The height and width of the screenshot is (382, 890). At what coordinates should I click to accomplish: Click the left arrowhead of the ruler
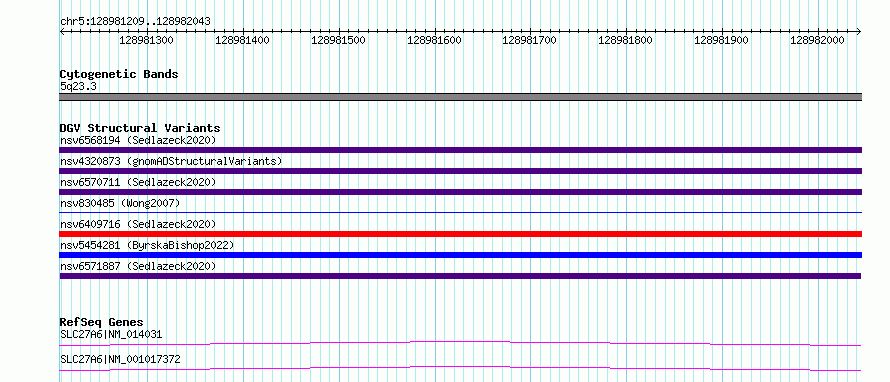click(62, 31)
